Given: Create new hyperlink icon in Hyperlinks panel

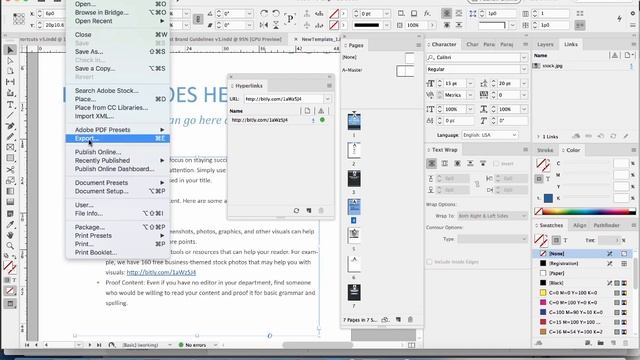Looking at the screenshot, I should (x=309, y=211).
